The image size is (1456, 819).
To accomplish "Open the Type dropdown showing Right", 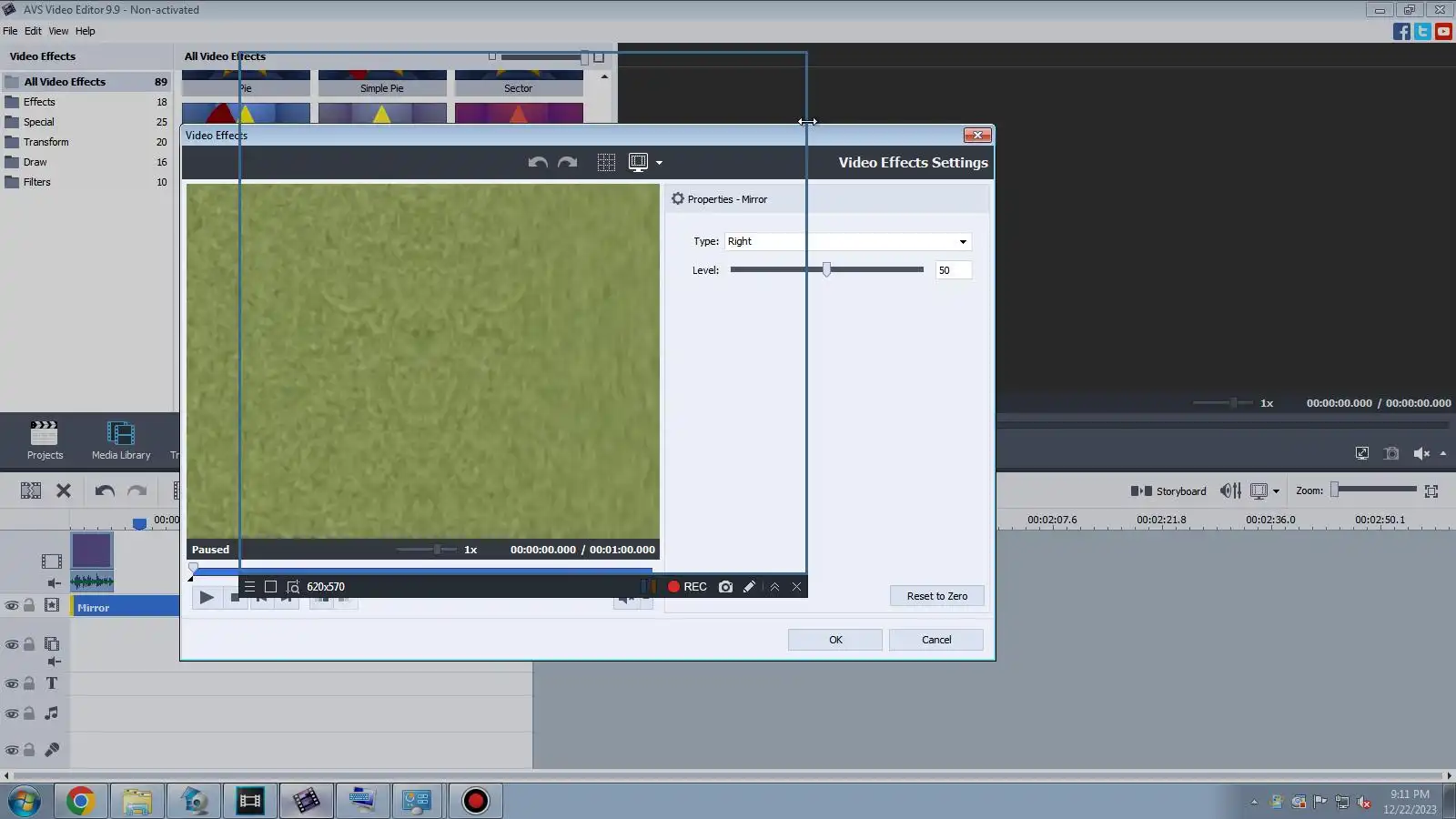I will (848, 241).
